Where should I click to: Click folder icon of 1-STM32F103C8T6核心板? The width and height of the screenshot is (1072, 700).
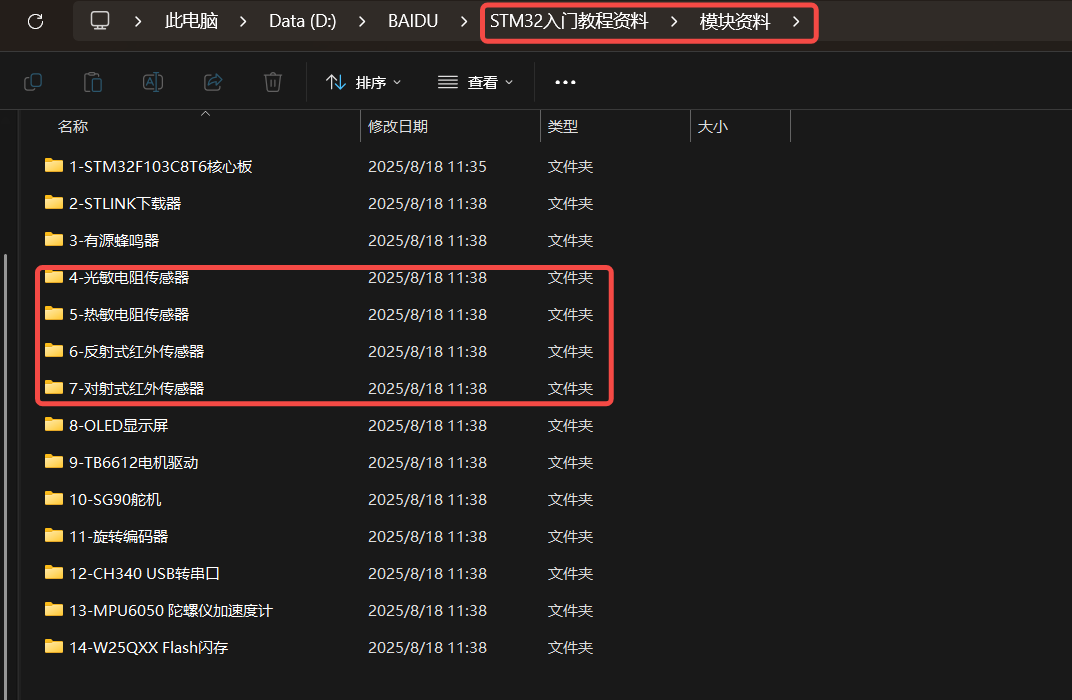[54, 165]
